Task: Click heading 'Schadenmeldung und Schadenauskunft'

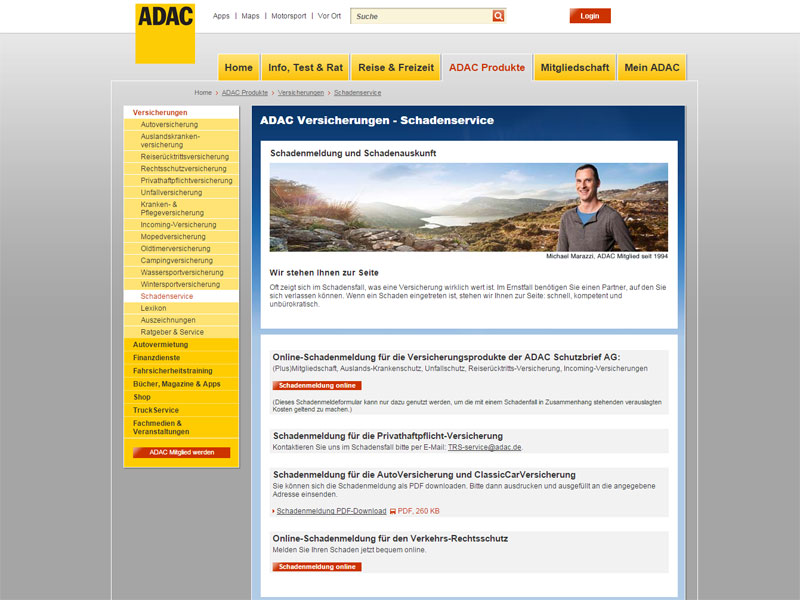Action: click(353, 153)
